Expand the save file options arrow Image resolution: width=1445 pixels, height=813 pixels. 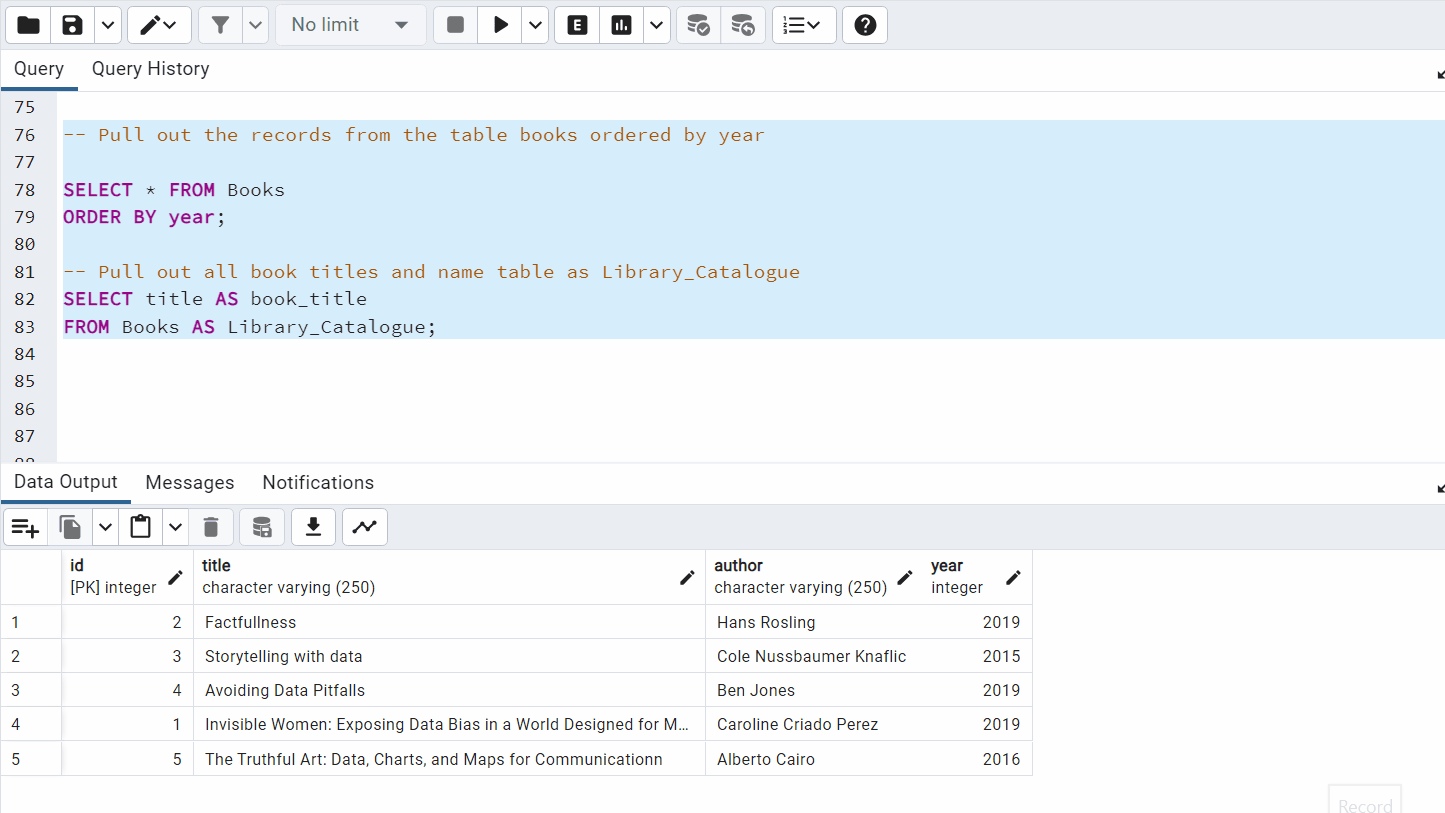[108, 25]
